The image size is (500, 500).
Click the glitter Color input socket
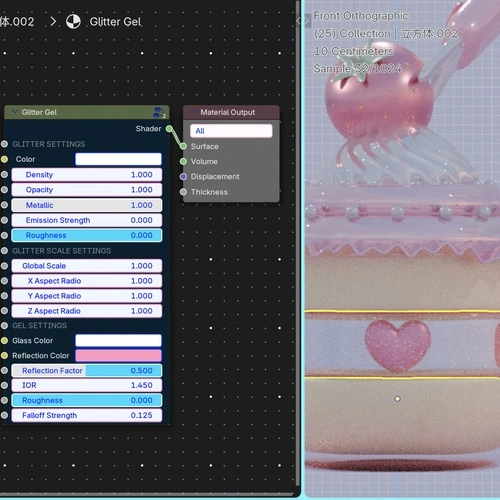pos(4,159)
